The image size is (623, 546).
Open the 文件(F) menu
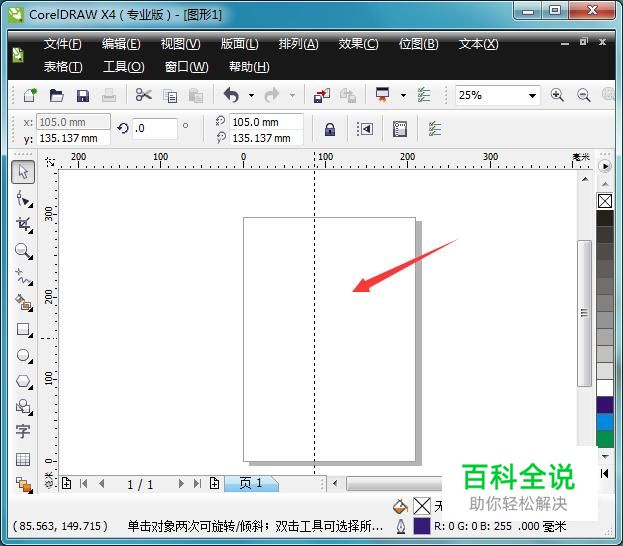click(62, 44)
